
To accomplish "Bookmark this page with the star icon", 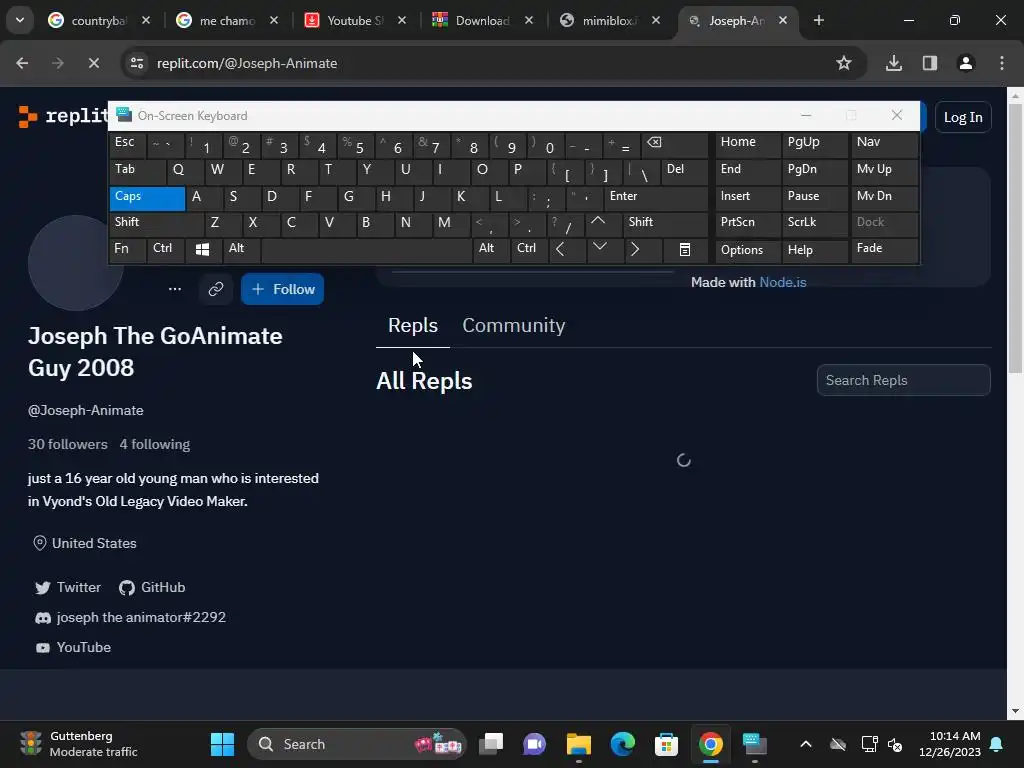I will (844, 63).
